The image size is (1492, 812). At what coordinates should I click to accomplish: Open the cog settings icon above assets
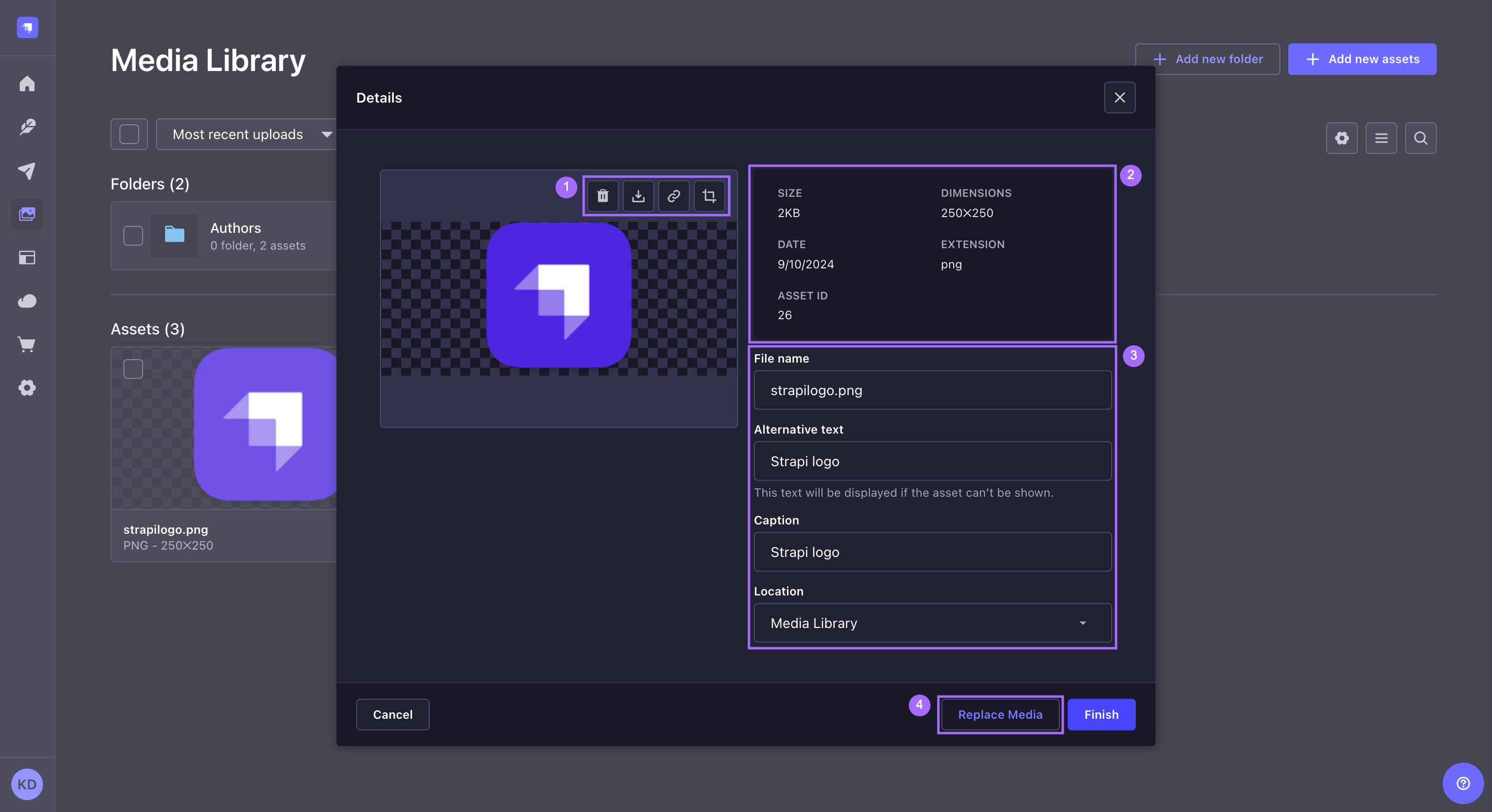pyautogui.click(x=1342, y=138)
